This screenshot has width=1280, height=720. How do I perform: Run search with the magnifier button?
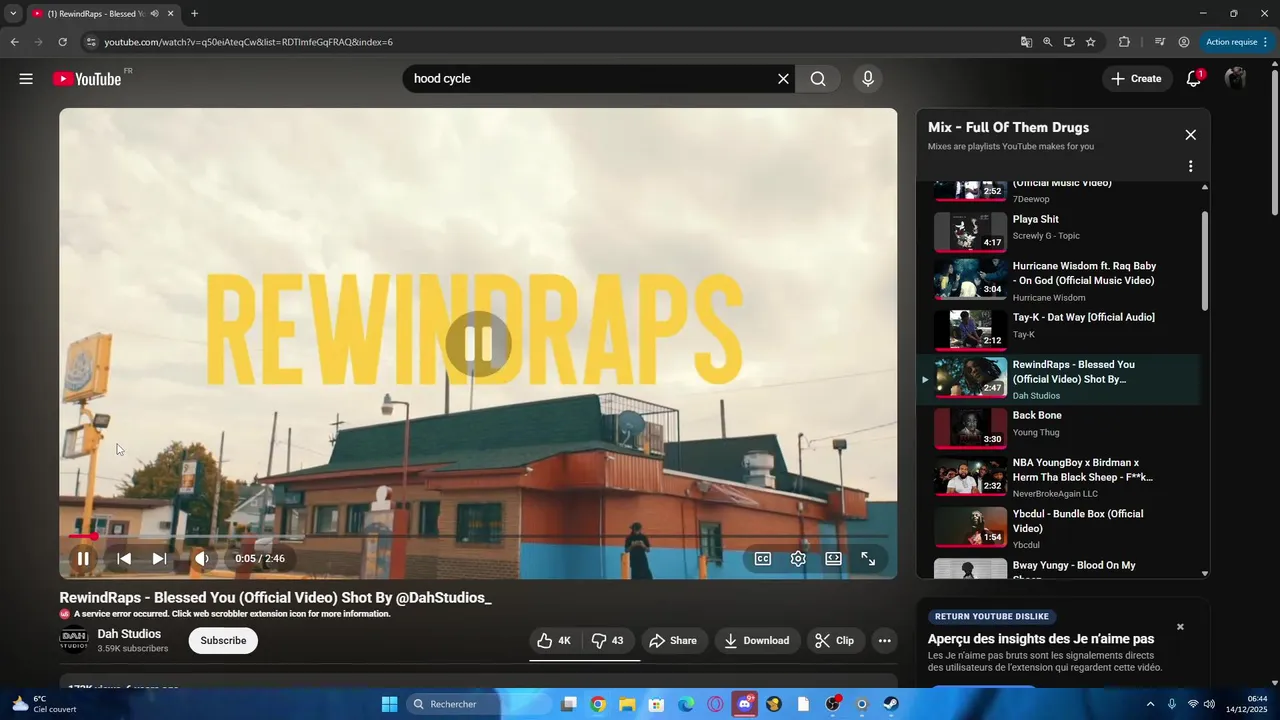818,79
